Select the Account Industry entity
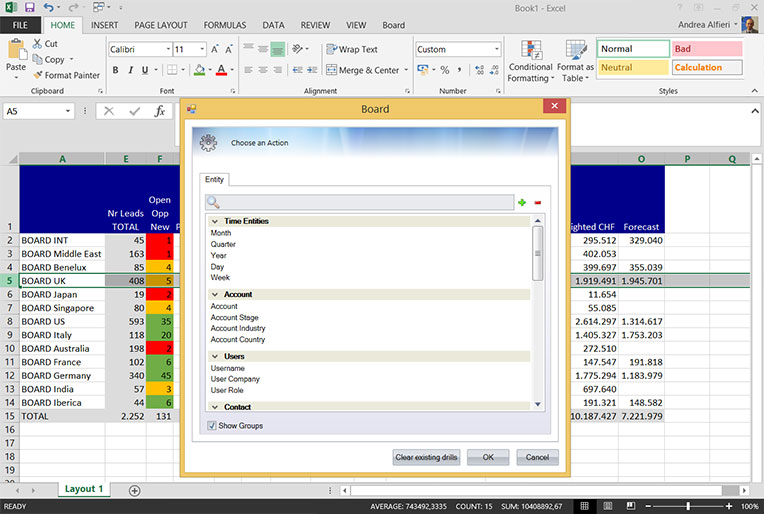The width and height of the screenshot is (764, 514). (238, 328)
